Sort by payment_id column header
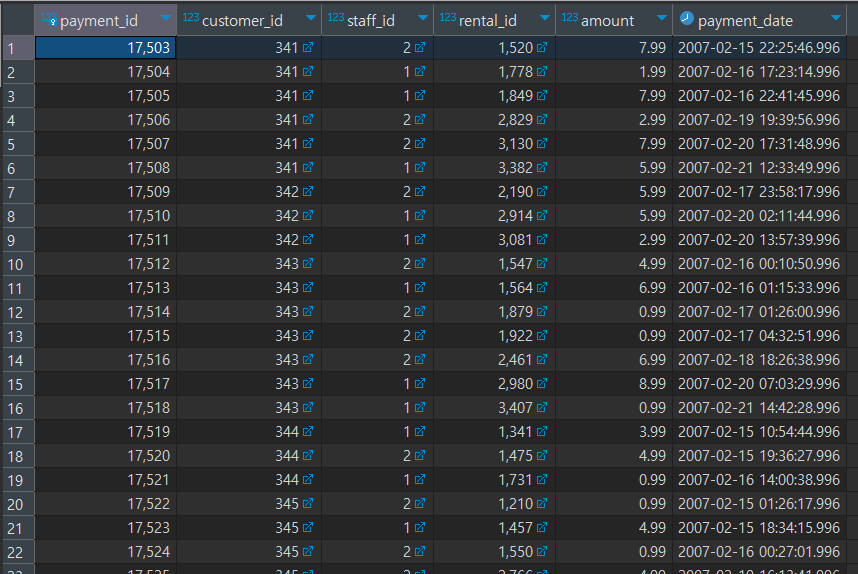Screen dimensions: 858x574 click(99, 21)
